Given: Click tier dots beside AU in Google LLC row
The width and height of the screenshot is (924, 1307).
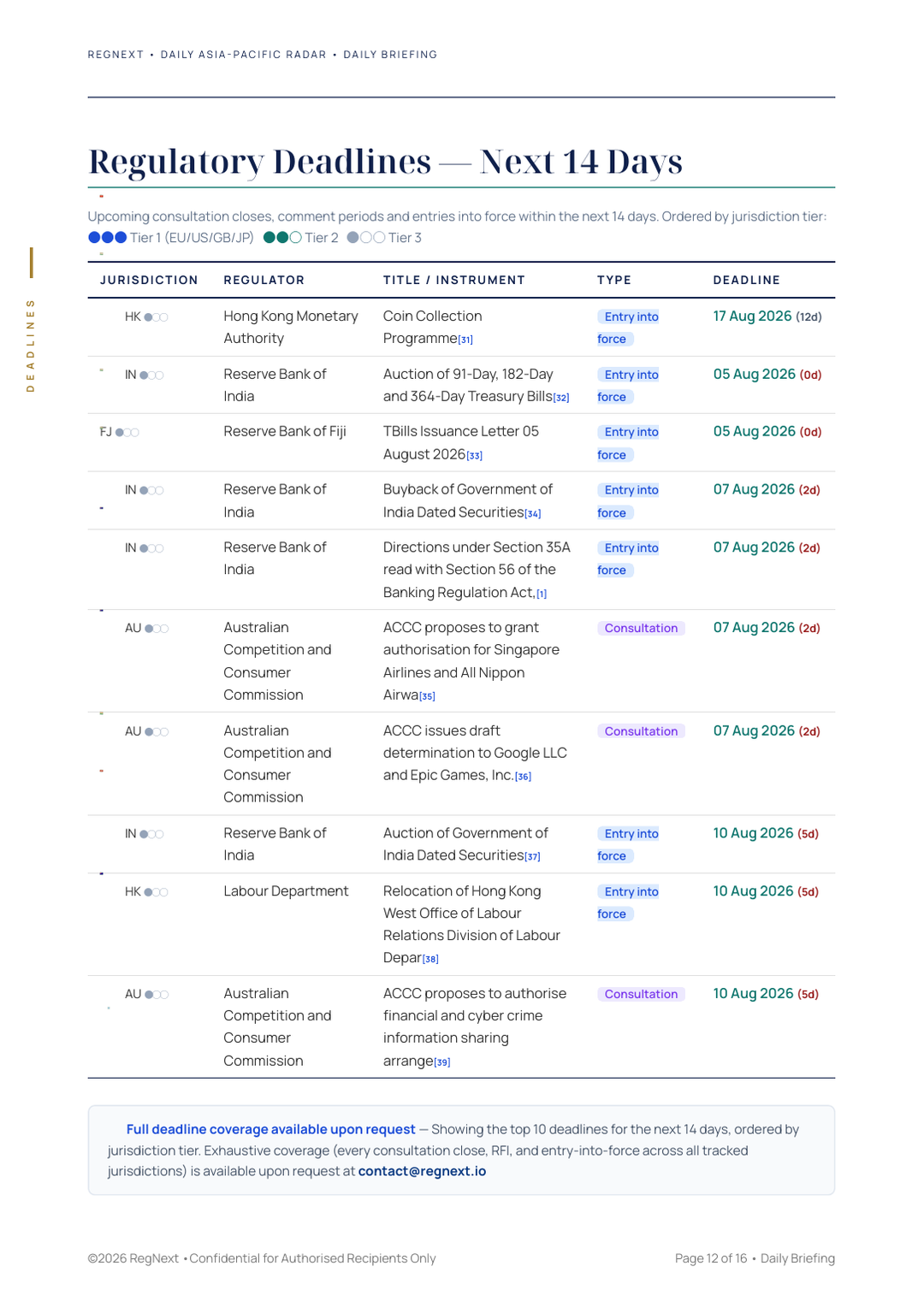Looking at the screenshot, I should tap(157, 732).
